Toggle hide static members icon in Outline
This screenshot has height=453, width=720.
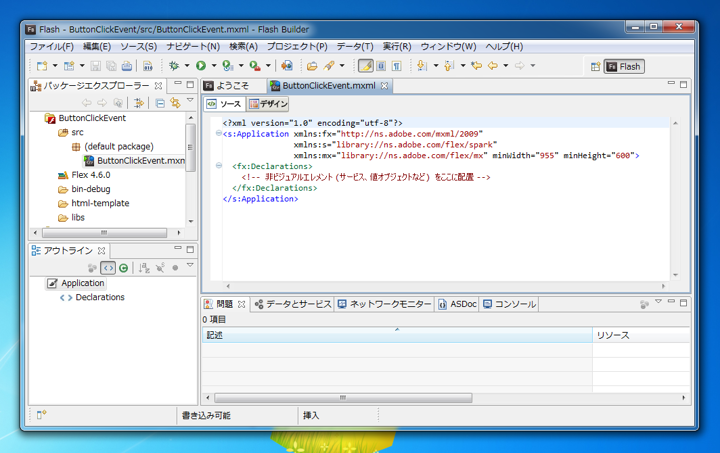coord(160,268)
